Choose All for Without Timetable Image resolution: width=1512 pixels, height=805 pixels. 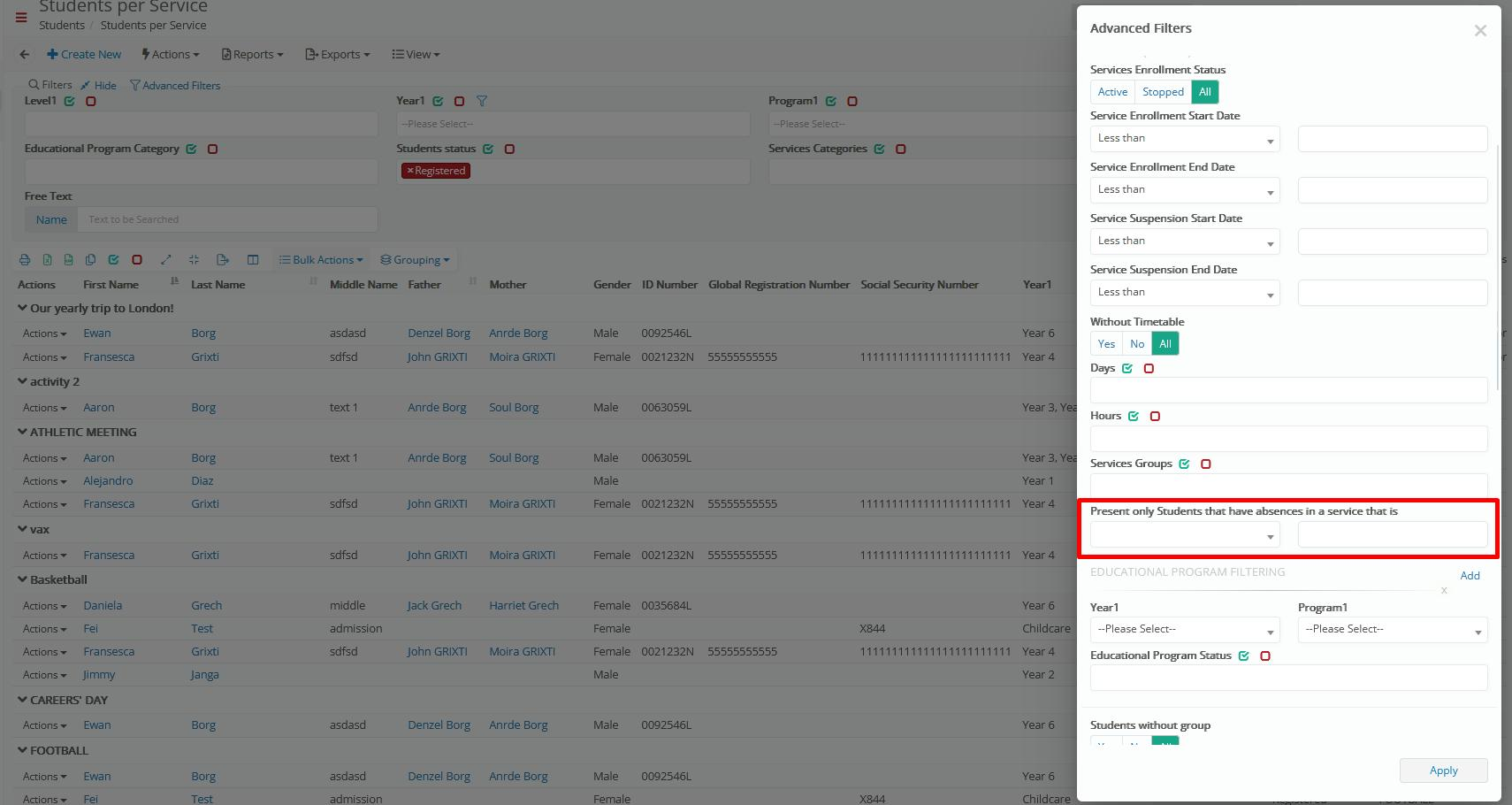[1165, 344]
